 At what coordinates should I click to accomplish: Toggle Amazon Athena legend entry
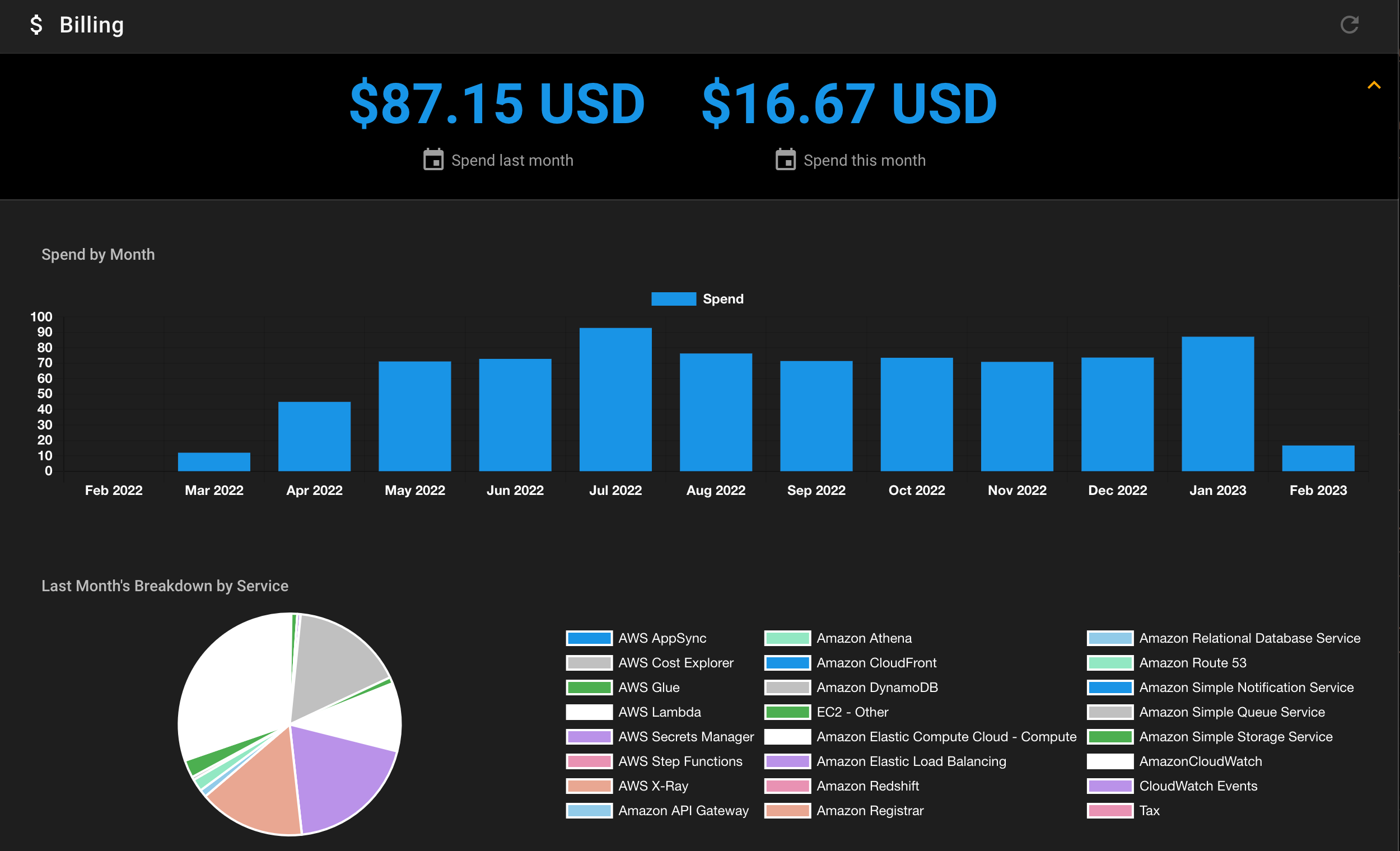coord(838,638)
